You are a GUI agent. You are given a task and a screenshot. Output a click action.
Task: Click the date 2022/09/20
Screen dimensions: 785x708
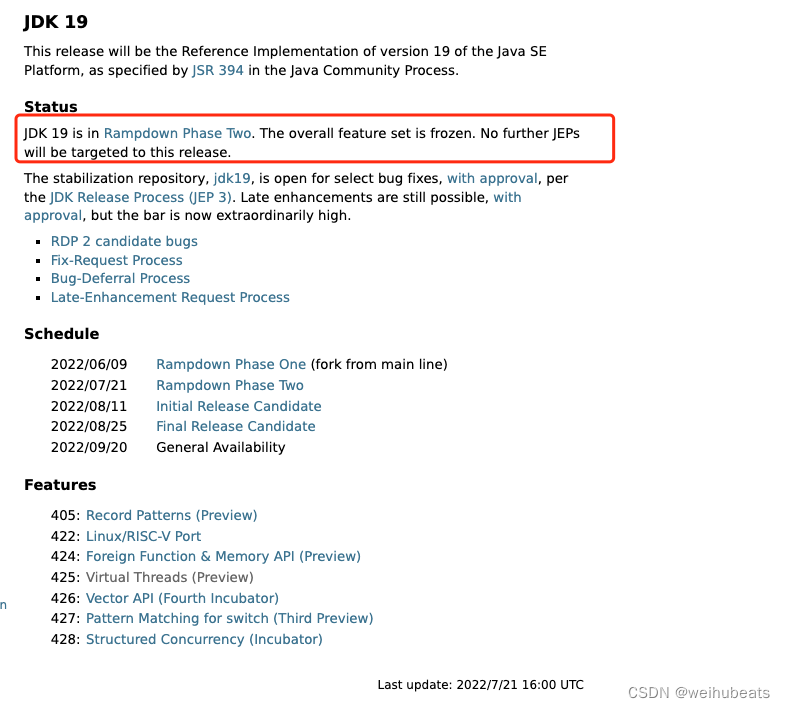(x=89, y=447)
